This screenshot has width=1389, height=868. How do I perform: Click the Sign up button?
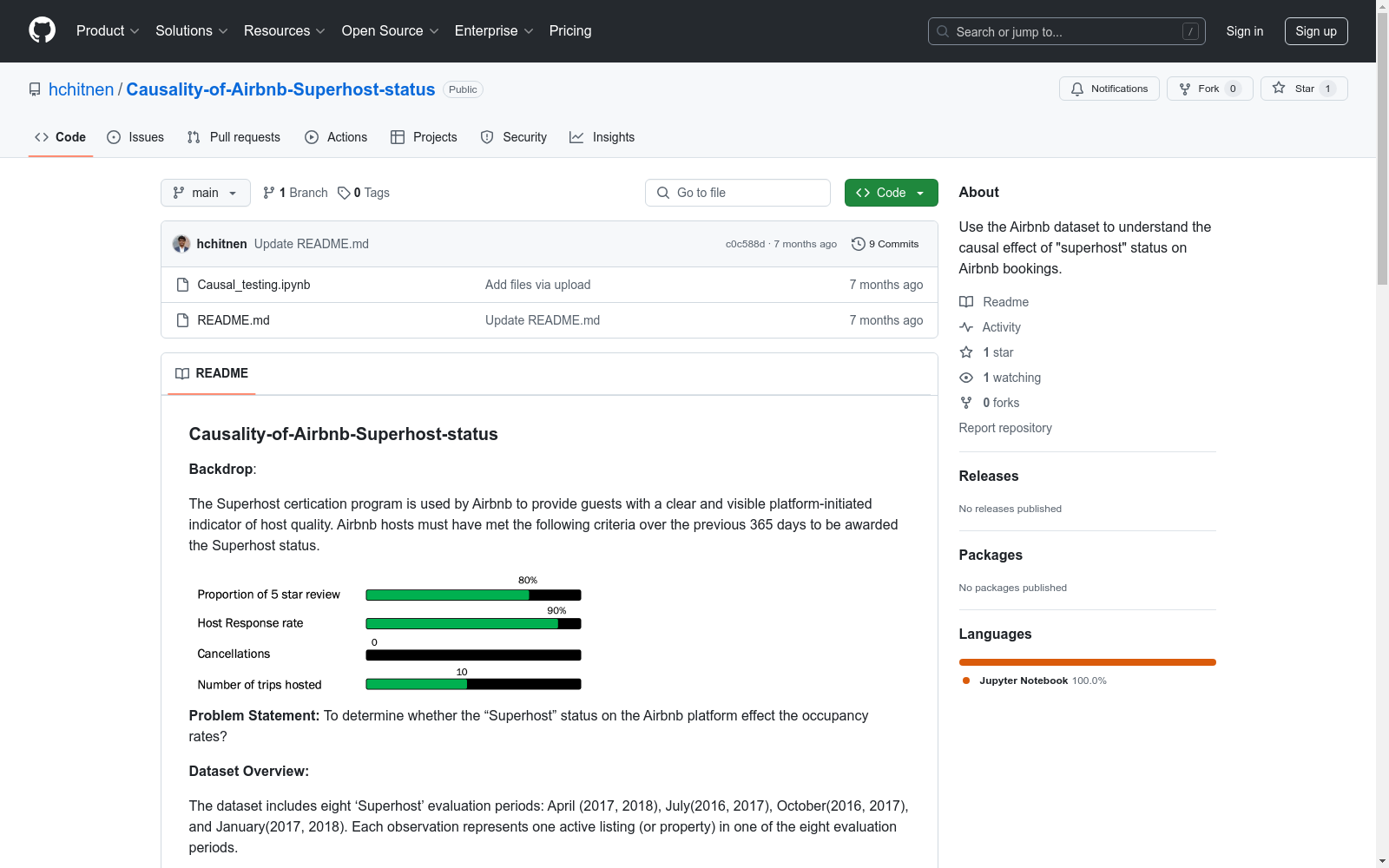[x=1316, y=31]
